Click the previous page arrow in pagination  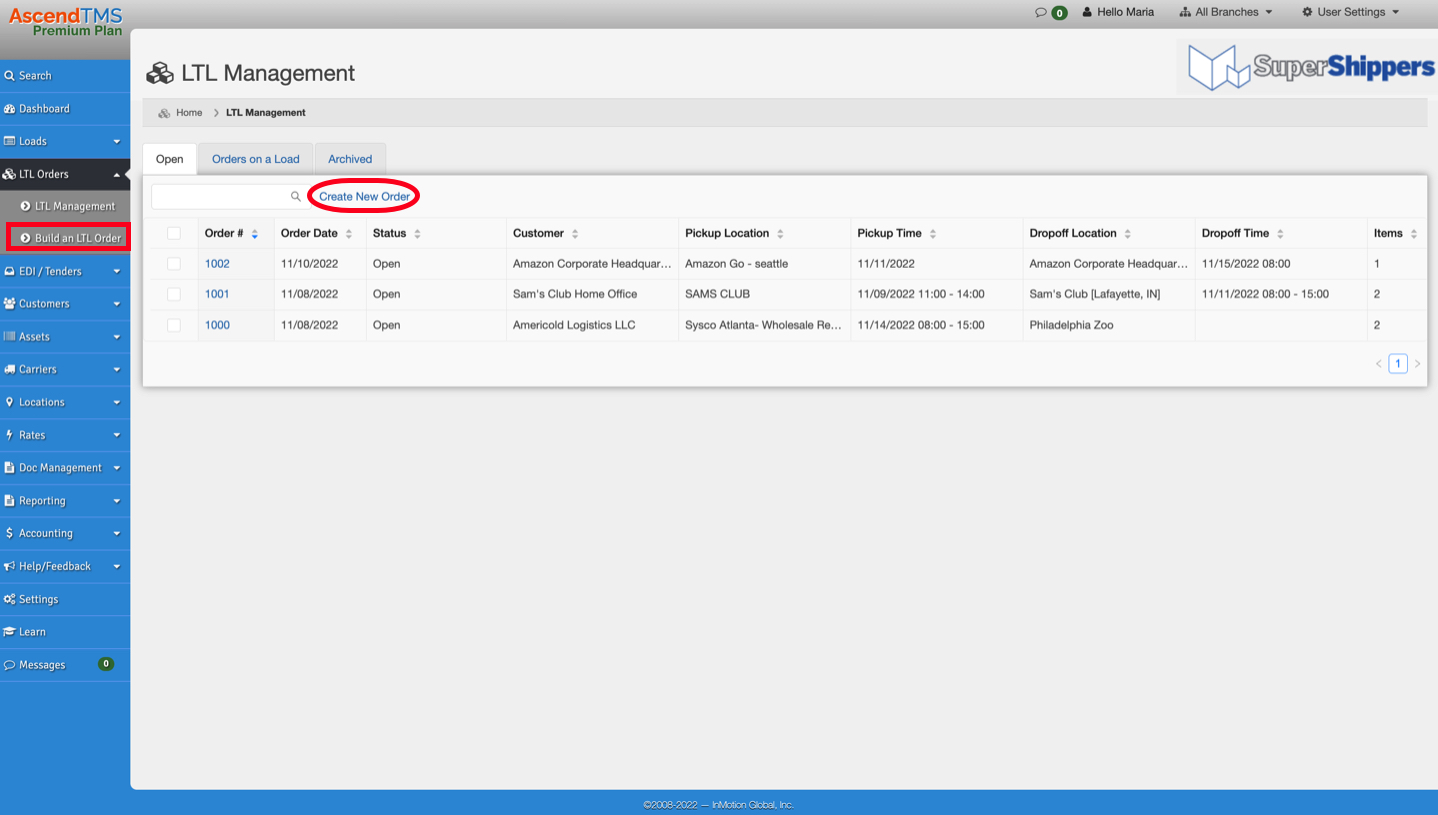coord(1379,364)
